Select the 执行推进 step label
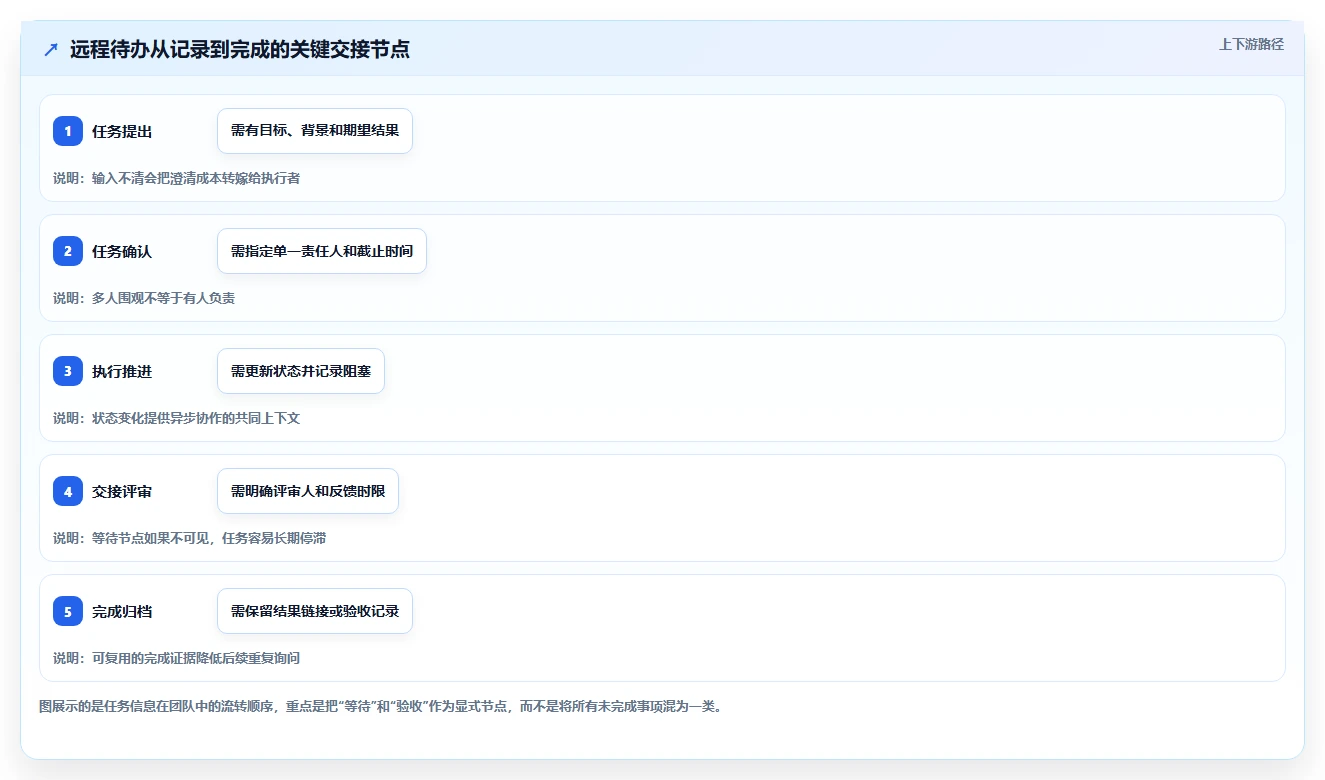 click(x=122, y=371)
